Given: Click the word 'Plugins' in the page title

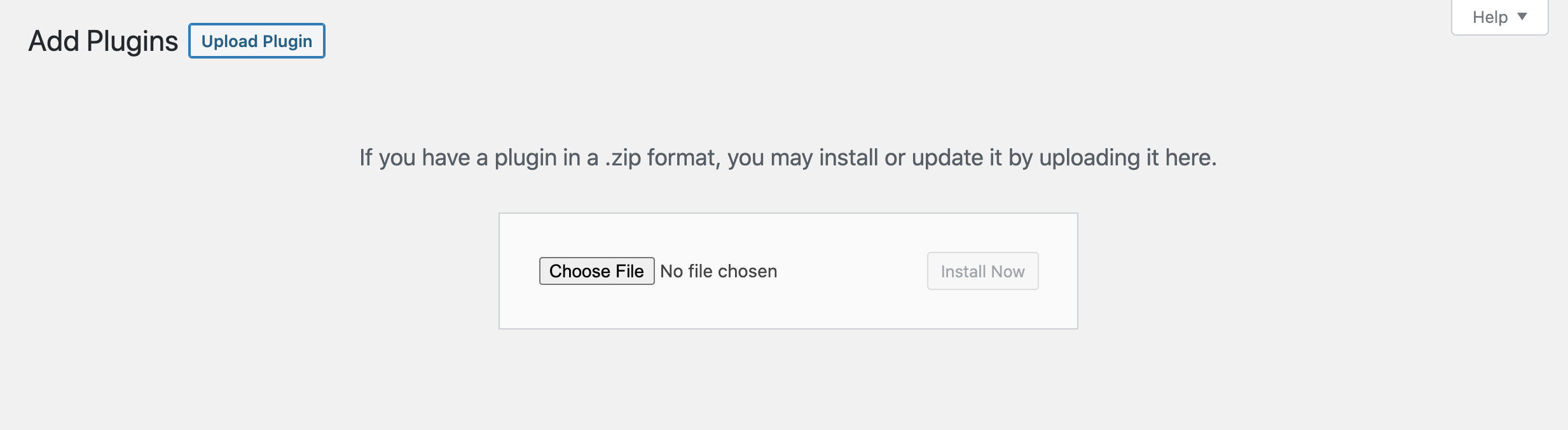Looking at the screenshot, I should click(132, 41).
